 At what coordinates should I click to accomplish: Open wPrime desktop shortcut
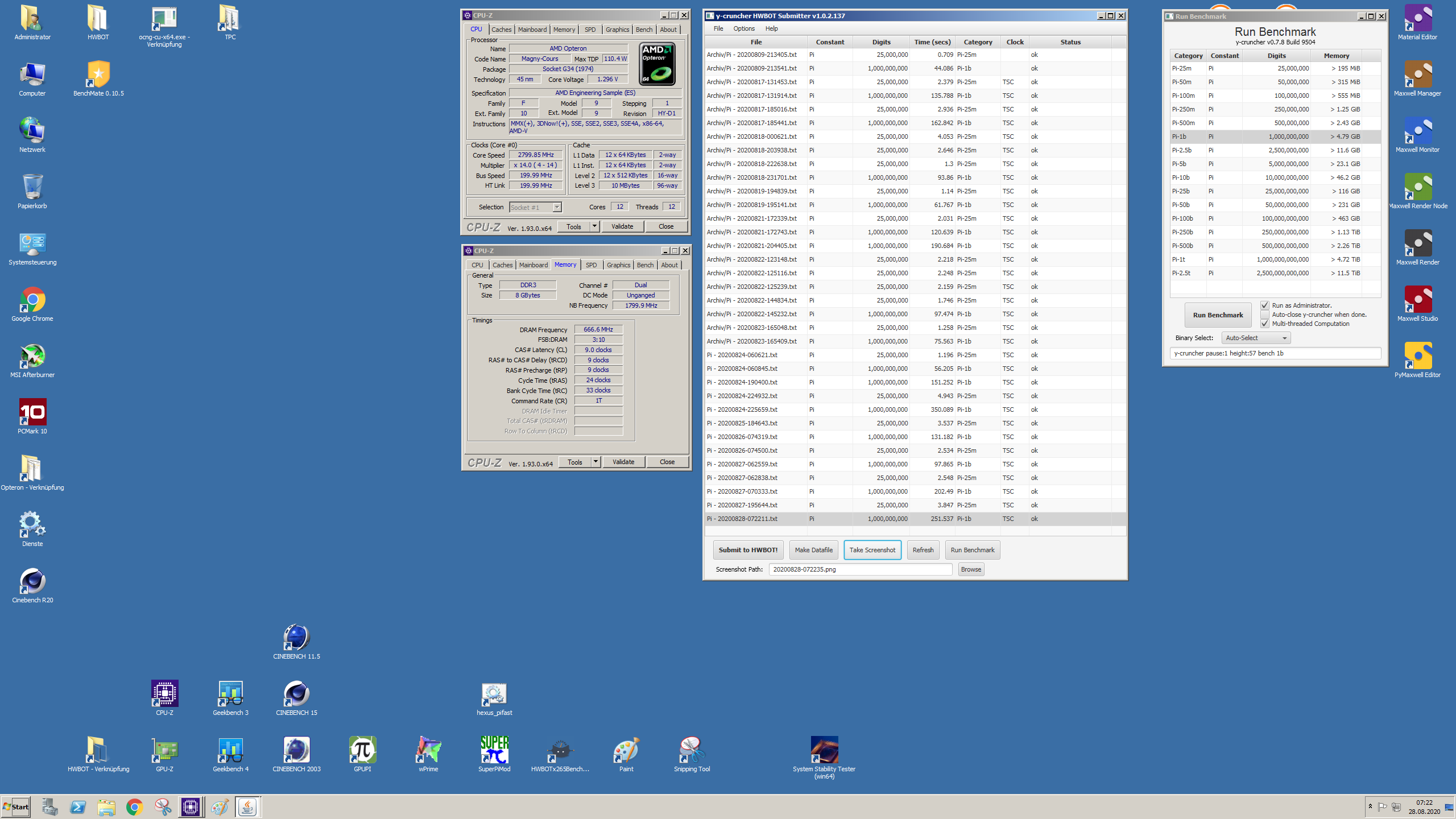point(428,754)
